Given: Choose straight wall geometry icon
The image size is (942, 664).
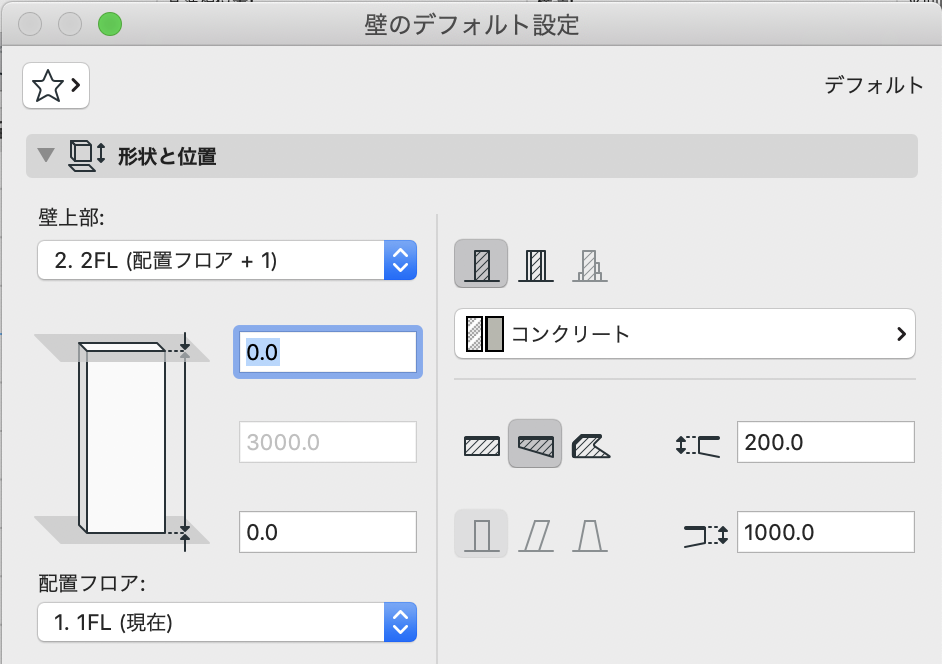Looking at the screenshot, I should tap(481, 445).
